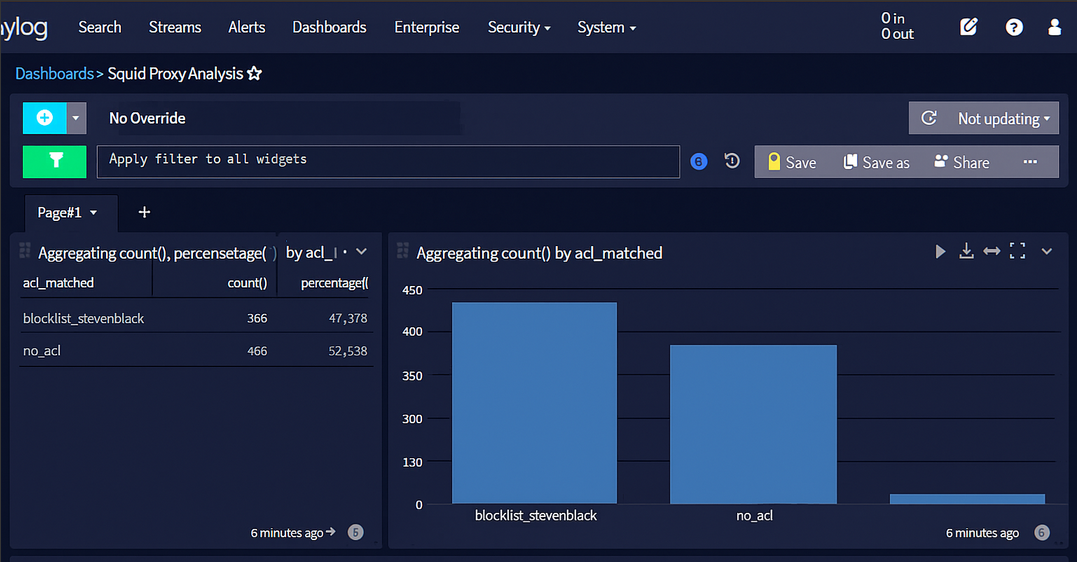Click the blocklist_stevenblack axis label
1077x562 pixels.
click(536, 515)
